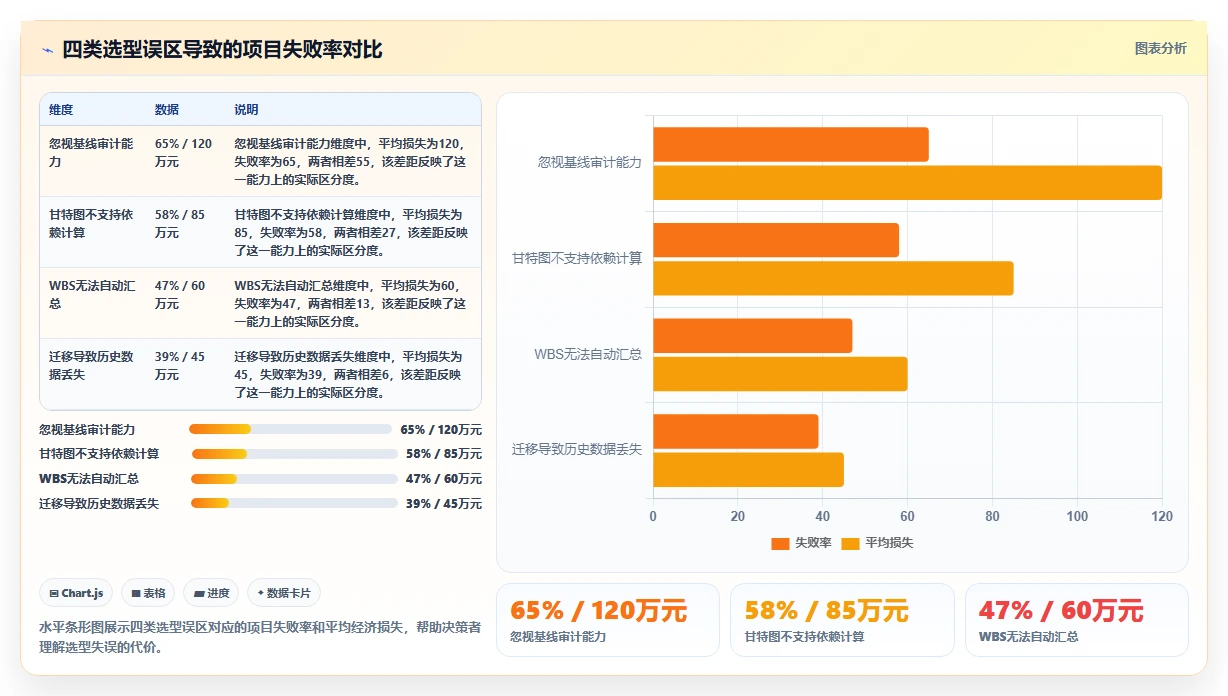
Task: Click the 说明 column header
Action: pyautogui.click(x=246, y=109)
